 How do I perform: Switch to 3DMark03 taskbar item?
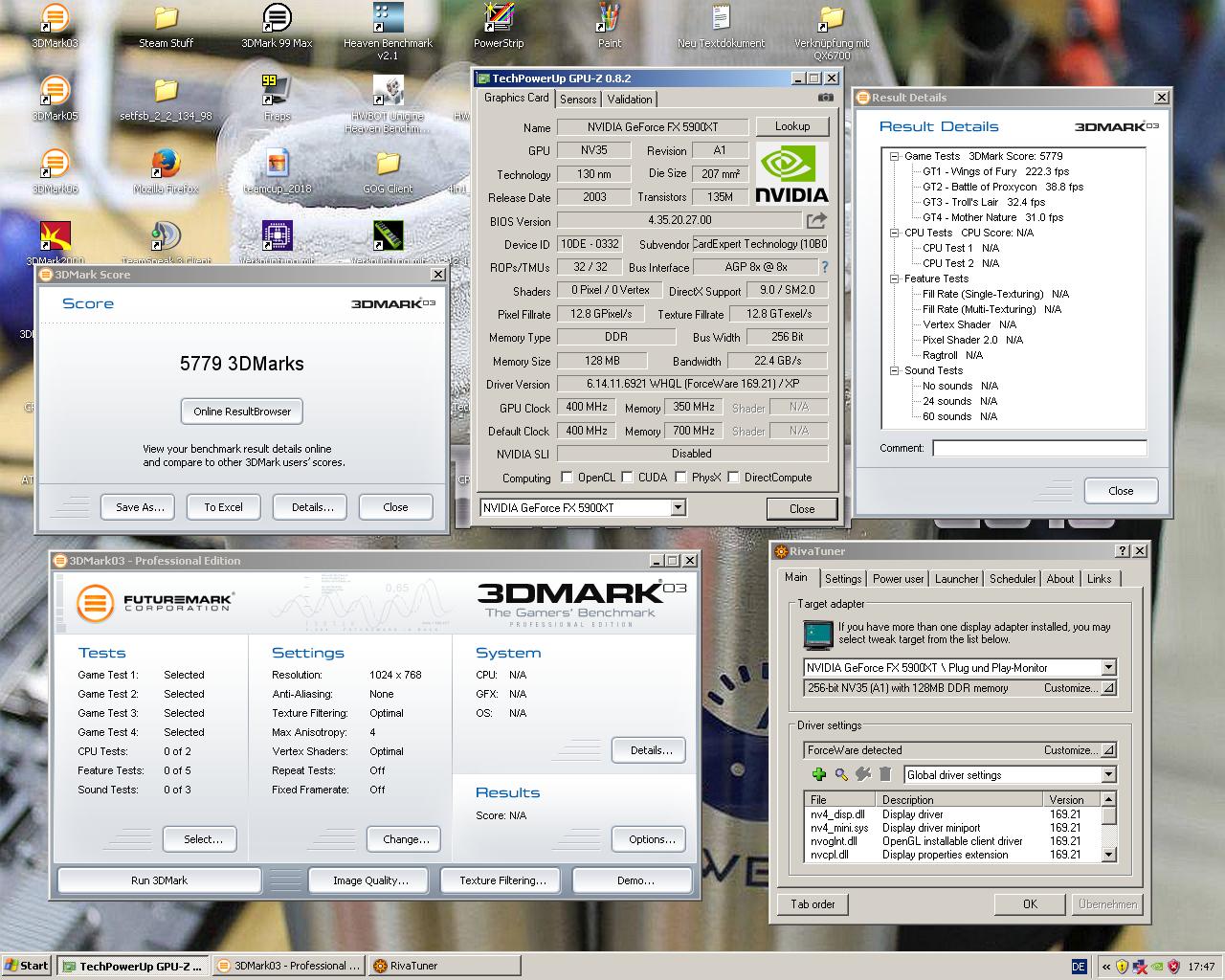click(289, 966)
